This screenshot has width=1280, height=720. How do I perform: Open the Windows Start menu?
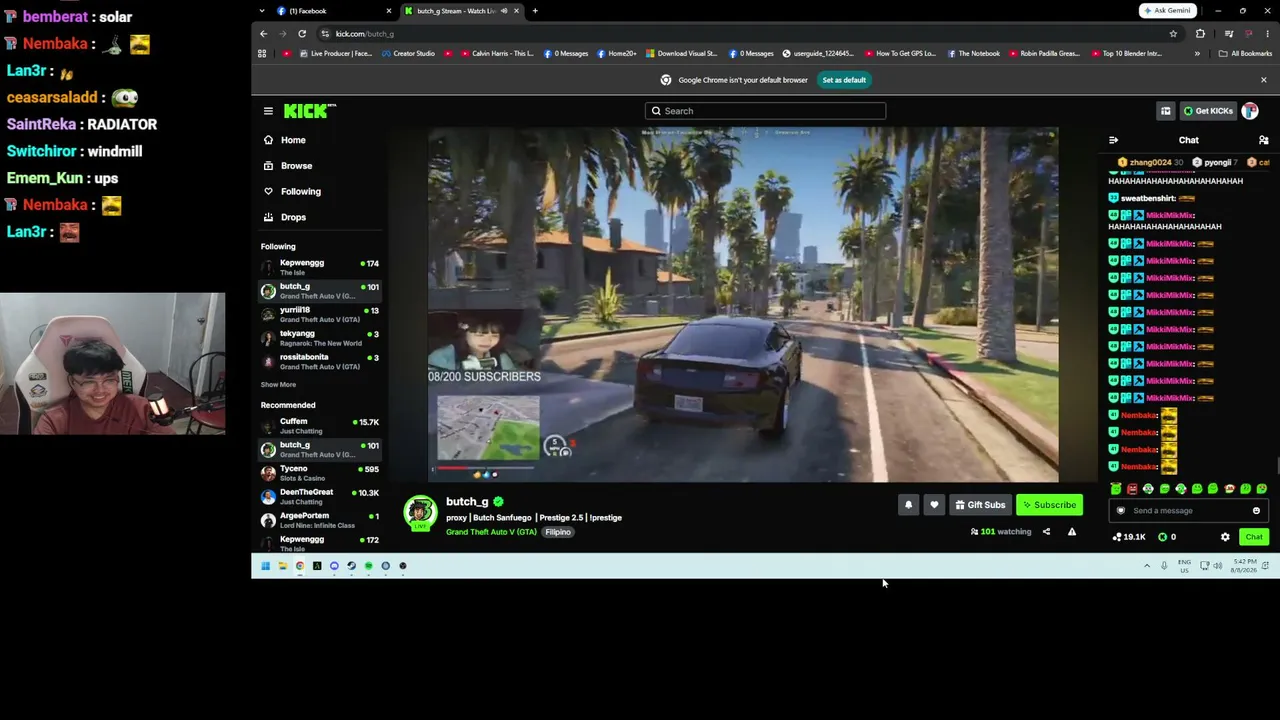265,566
